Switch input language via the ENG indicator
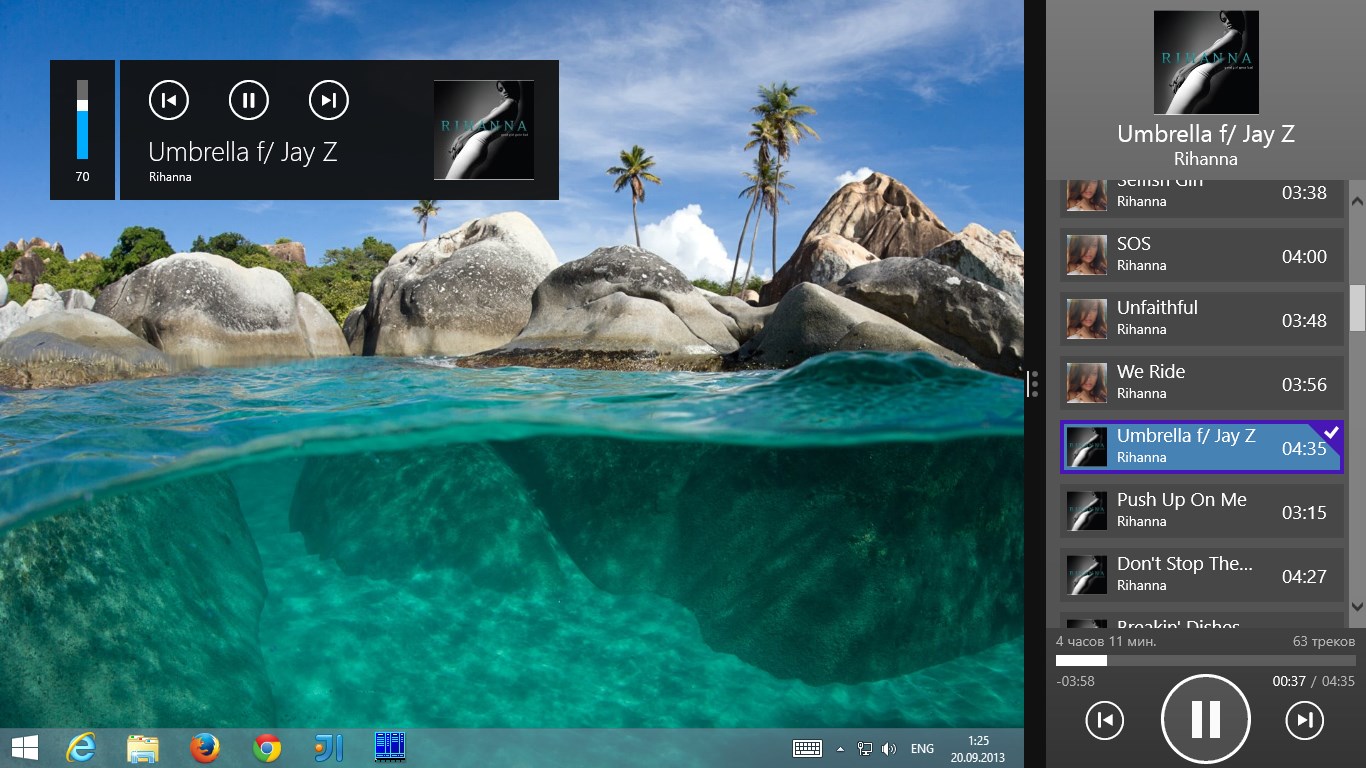This screenshot has height=768, width=1366. click(x=921, y=747)
